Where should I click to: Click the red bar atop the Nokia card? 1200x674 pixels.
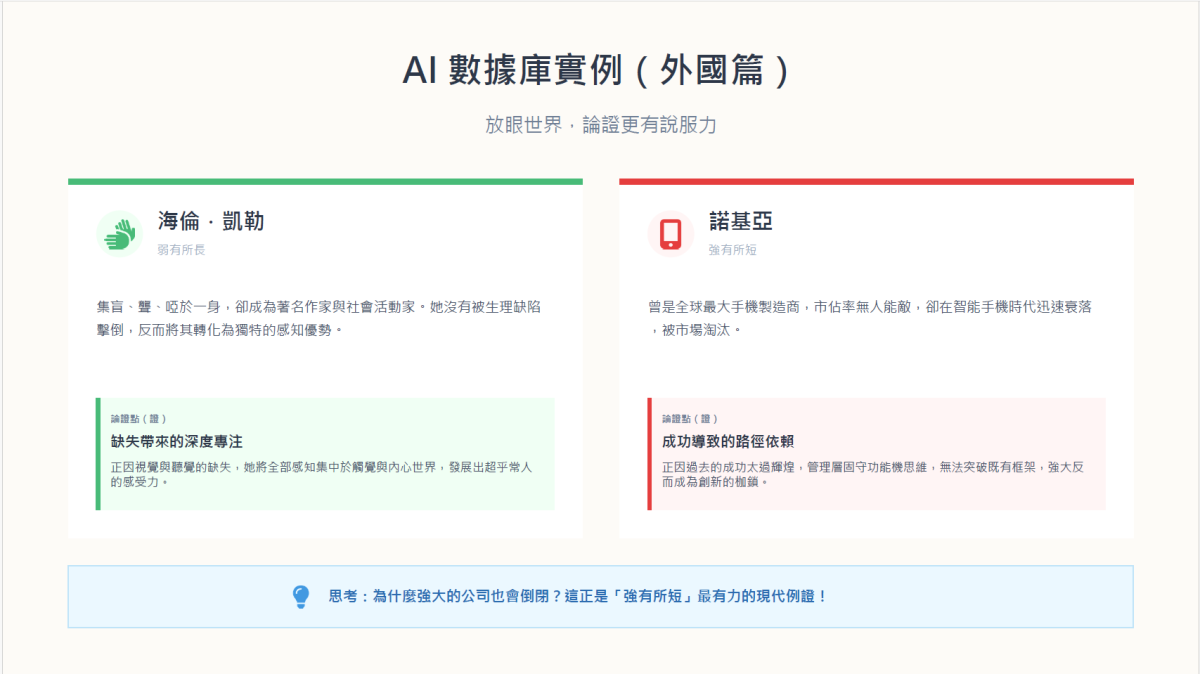pos(876,182)
